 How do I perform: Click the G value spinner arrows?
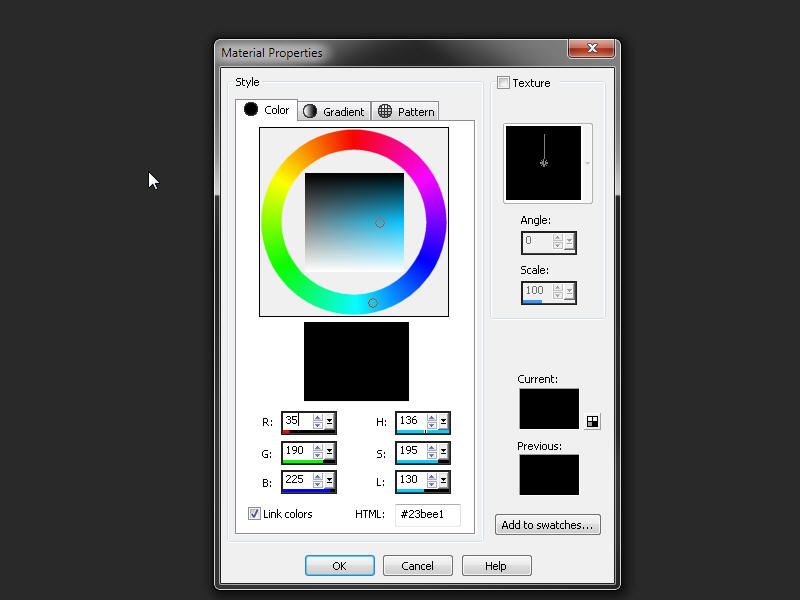coord(318,452)
